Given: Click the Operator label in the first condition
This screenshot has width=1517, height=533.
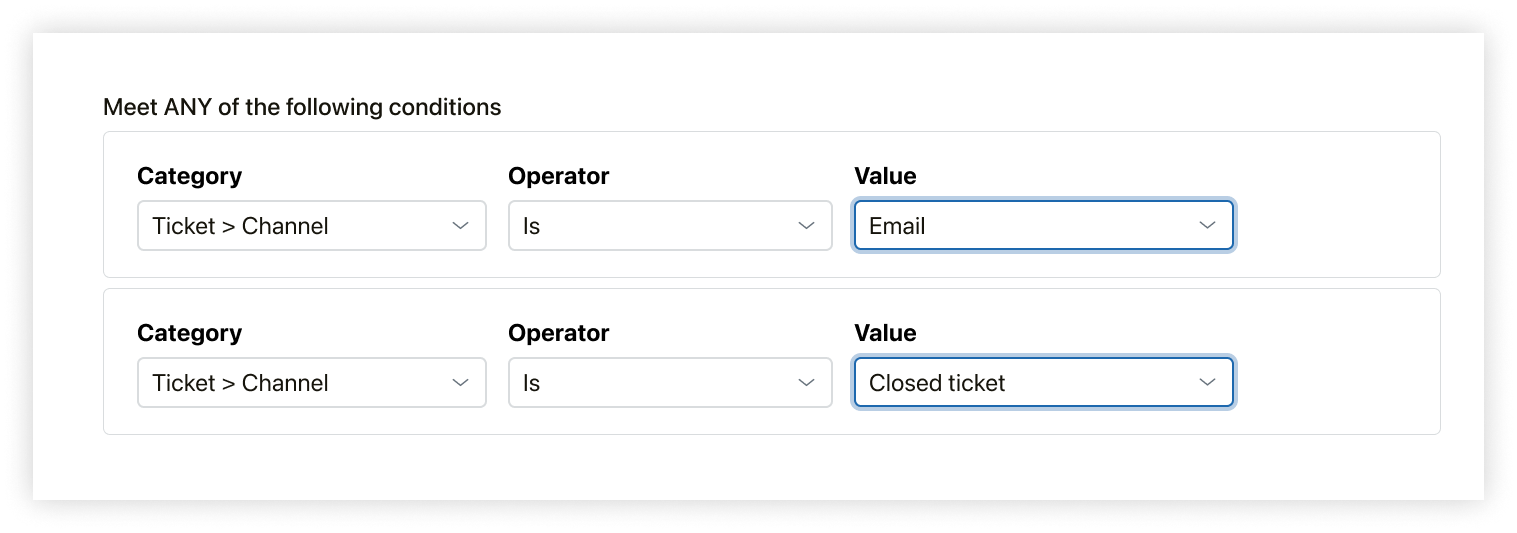Looking at the screenshot, I should (x=558, y=176).
